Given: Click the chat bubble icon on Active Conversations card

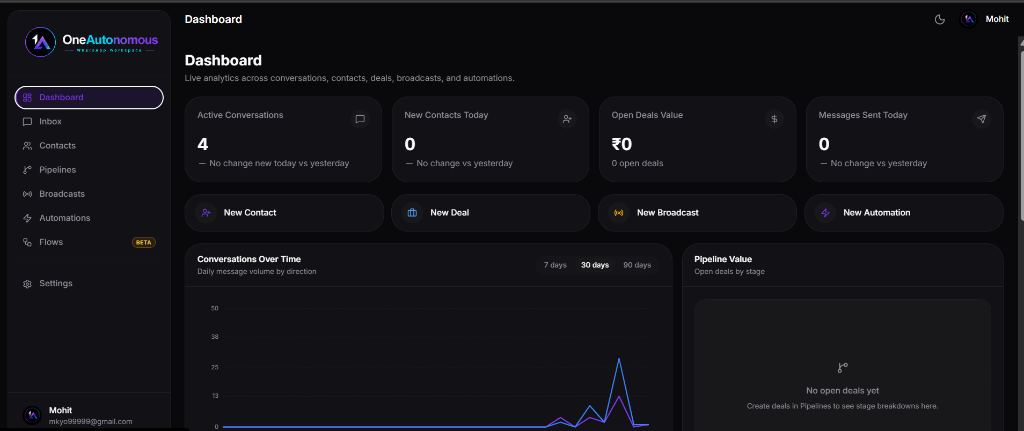Looking at the screenshot, I should tap(360, 119).
